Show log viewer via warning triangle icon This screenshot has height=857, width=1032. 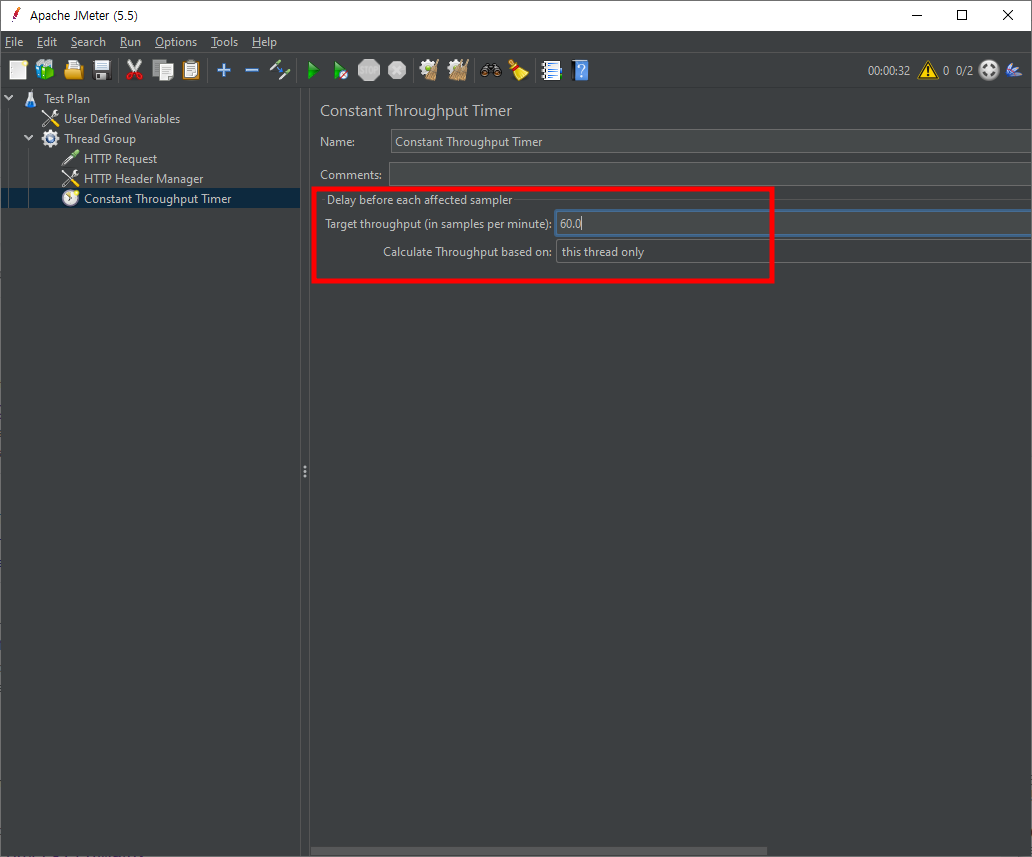[x=927, y=70]
